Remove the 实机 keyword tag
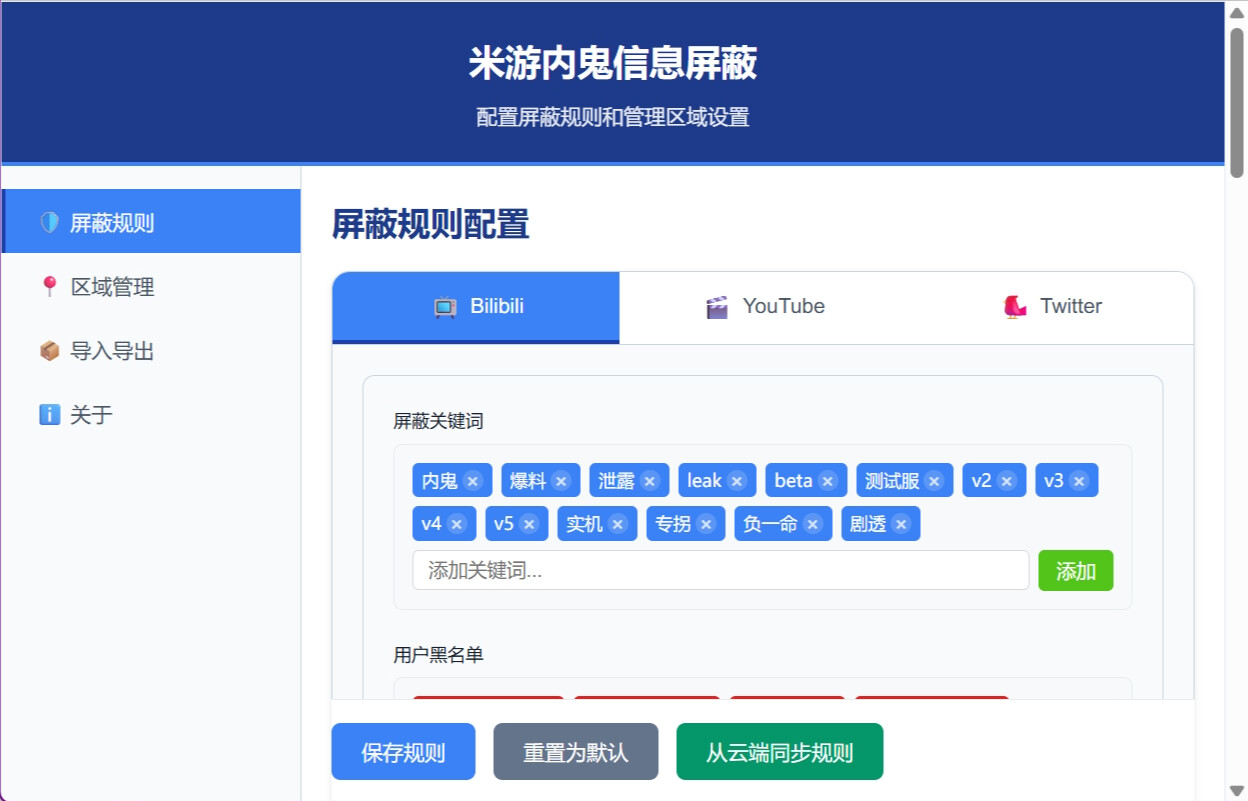Screen dimensions: 1248x801 (618, 524)
